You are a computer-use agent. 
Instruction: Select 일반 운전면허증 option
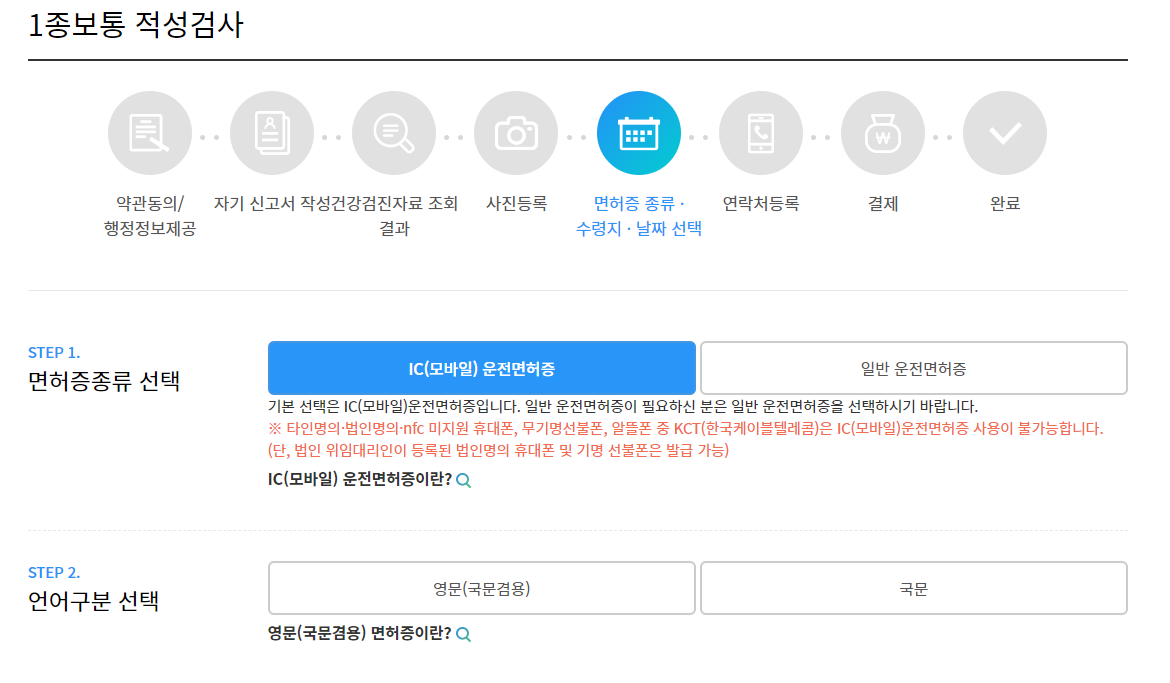[x=914, y=368]
